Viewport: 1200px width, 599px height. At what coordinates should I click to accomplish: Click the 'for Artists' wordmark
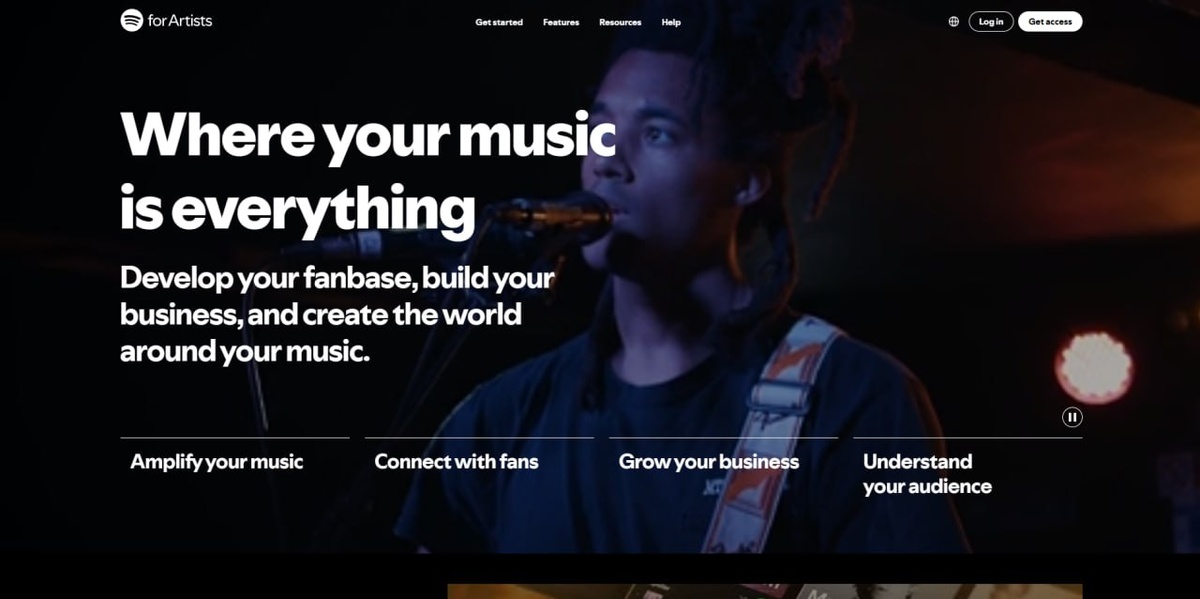pyautogui.click(x=180, y=20)
